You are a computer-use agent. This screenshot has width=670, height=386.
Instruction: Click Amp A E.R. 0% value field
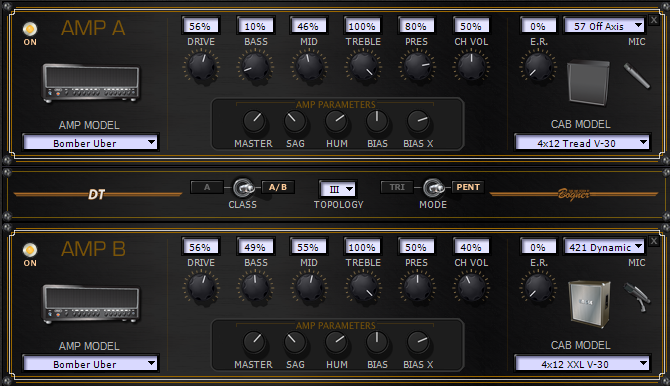click(x=538, y=26)
